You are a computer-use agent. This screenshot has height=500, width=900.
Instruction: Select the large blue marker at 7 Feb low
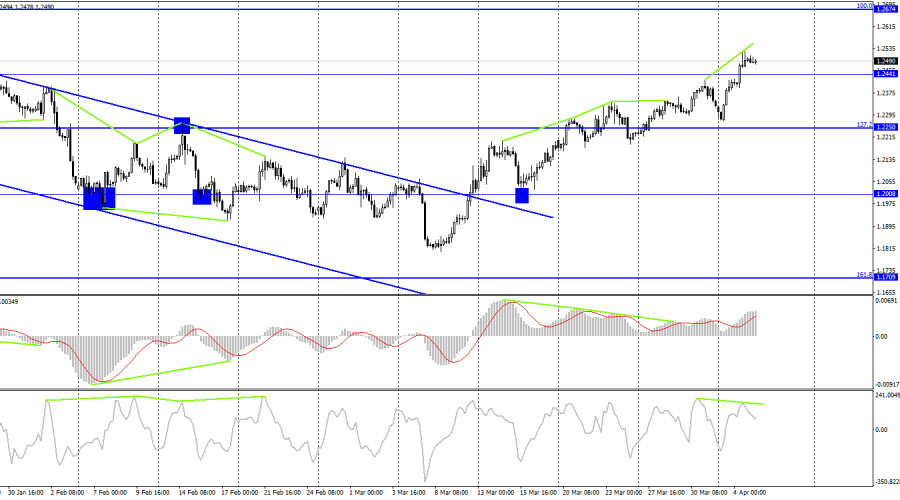[x=99, y=198]
